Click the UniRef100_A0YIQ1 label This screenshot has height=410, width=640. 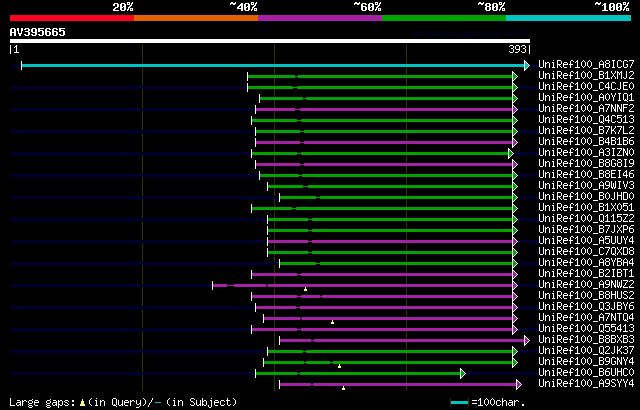coord(586,97)
